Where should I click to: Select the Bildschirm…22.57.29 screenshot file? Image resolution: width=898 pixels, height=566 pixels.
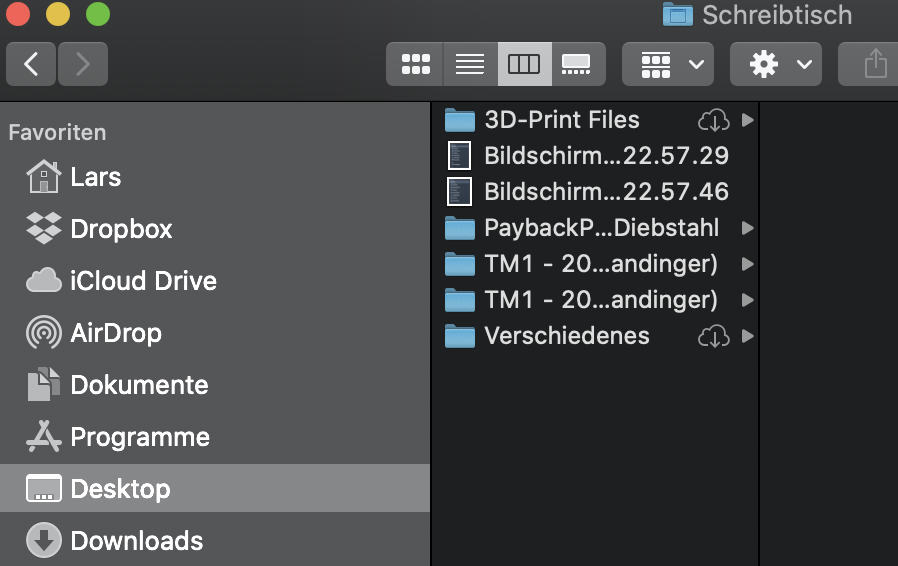tap(605, 156)
